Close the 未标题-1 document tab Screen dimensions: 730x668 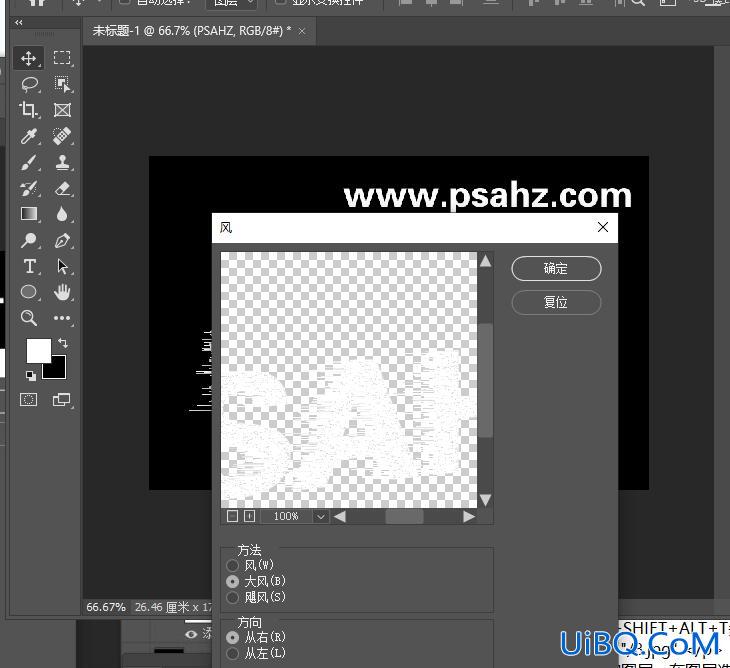[302, 31]
